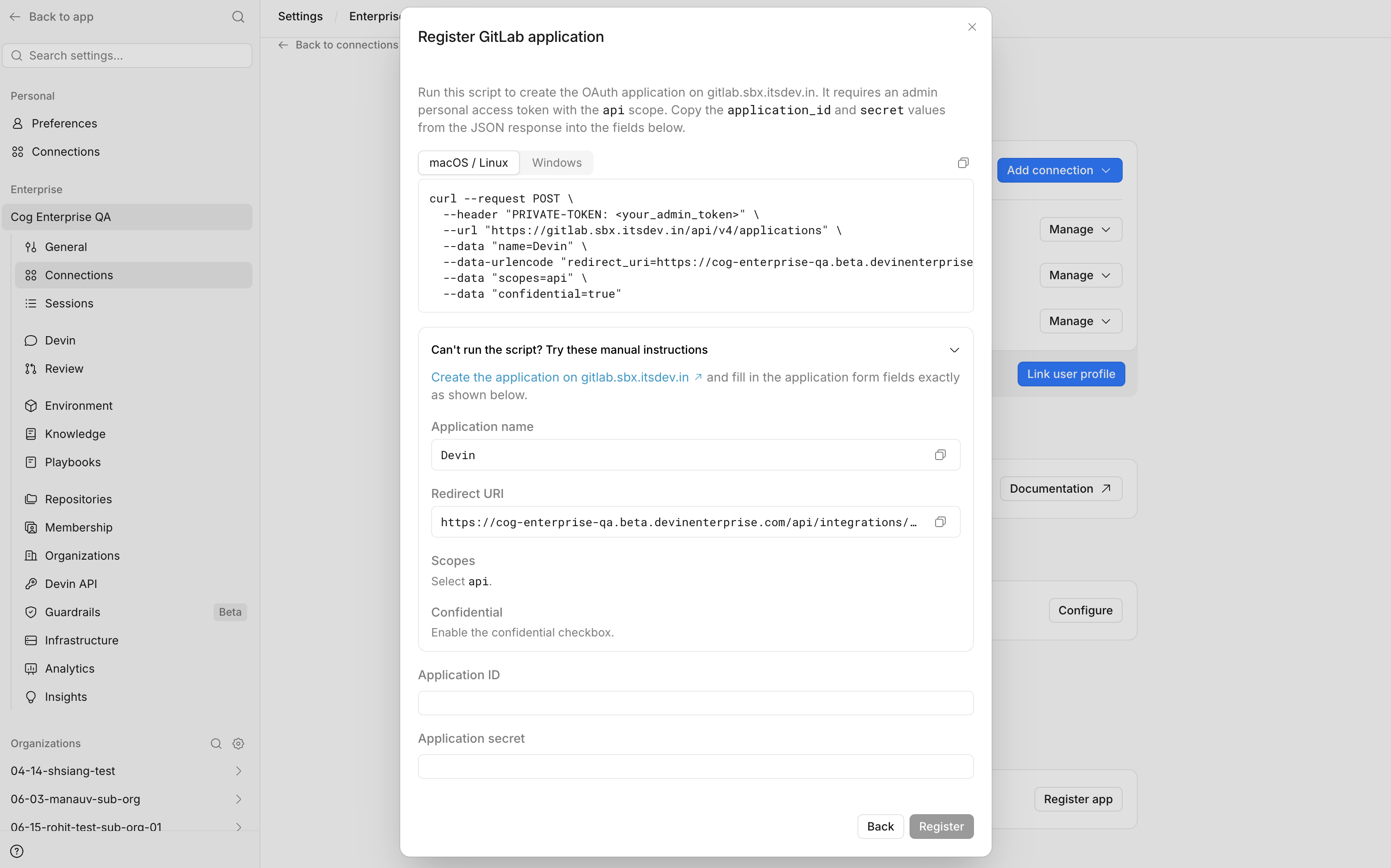Focus the Application ID input field
This screenshot has width=1391, height=868.
695,703
